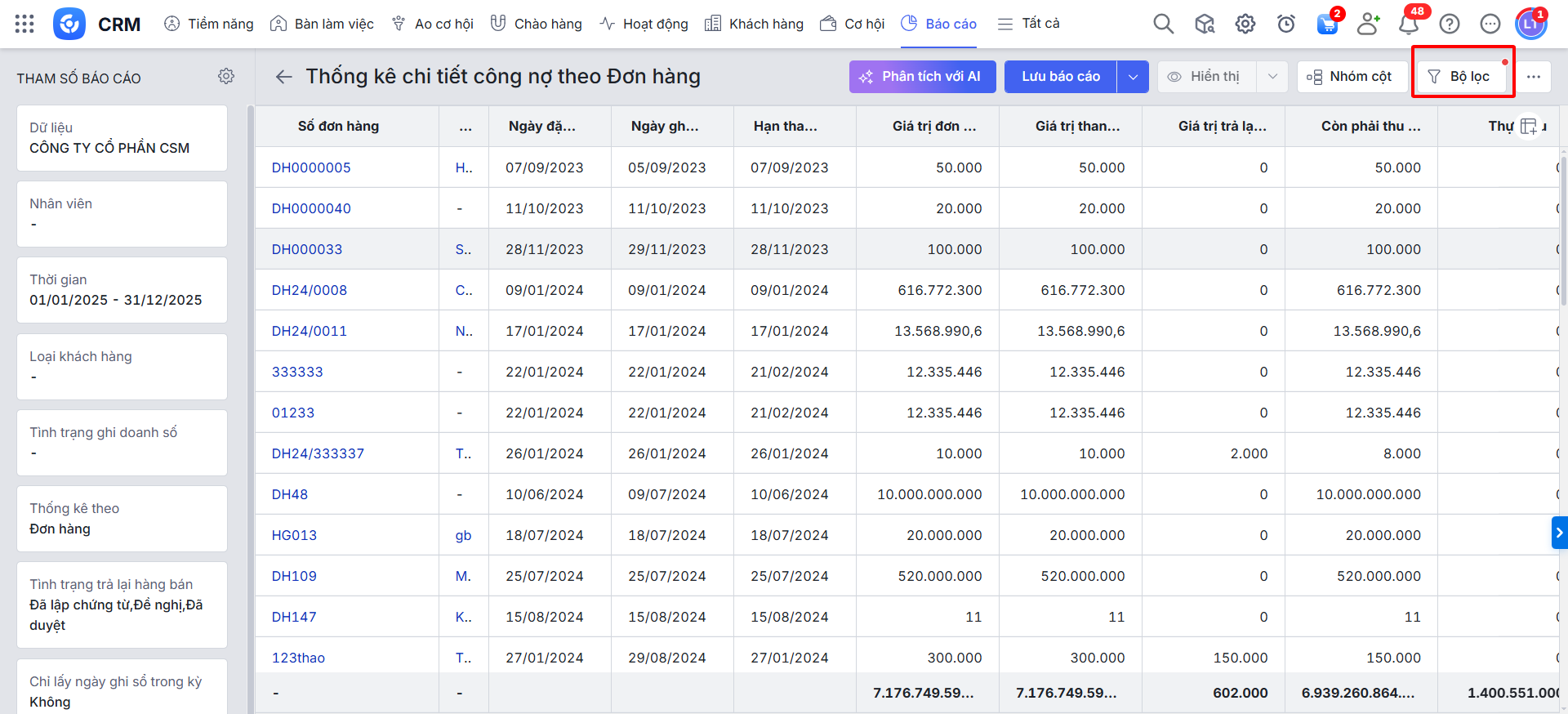Open the Báo cáo menu tab
Screen dimensions: 1568x714
pyautogui.click(x=939, y=24)
